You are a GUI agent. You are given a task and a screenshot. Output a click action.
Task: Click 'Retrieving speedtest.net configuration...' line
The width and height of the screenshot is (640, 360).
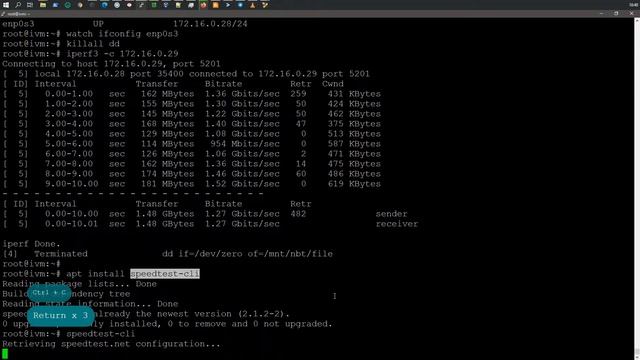pos(111,344)
